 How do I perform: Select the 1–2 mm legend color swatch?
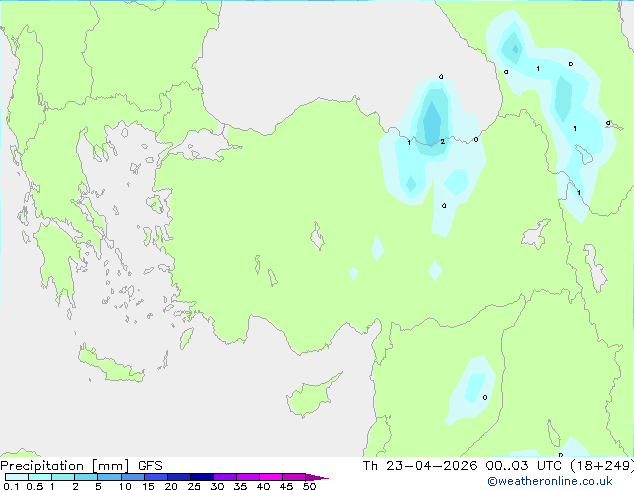click(63, 477)
